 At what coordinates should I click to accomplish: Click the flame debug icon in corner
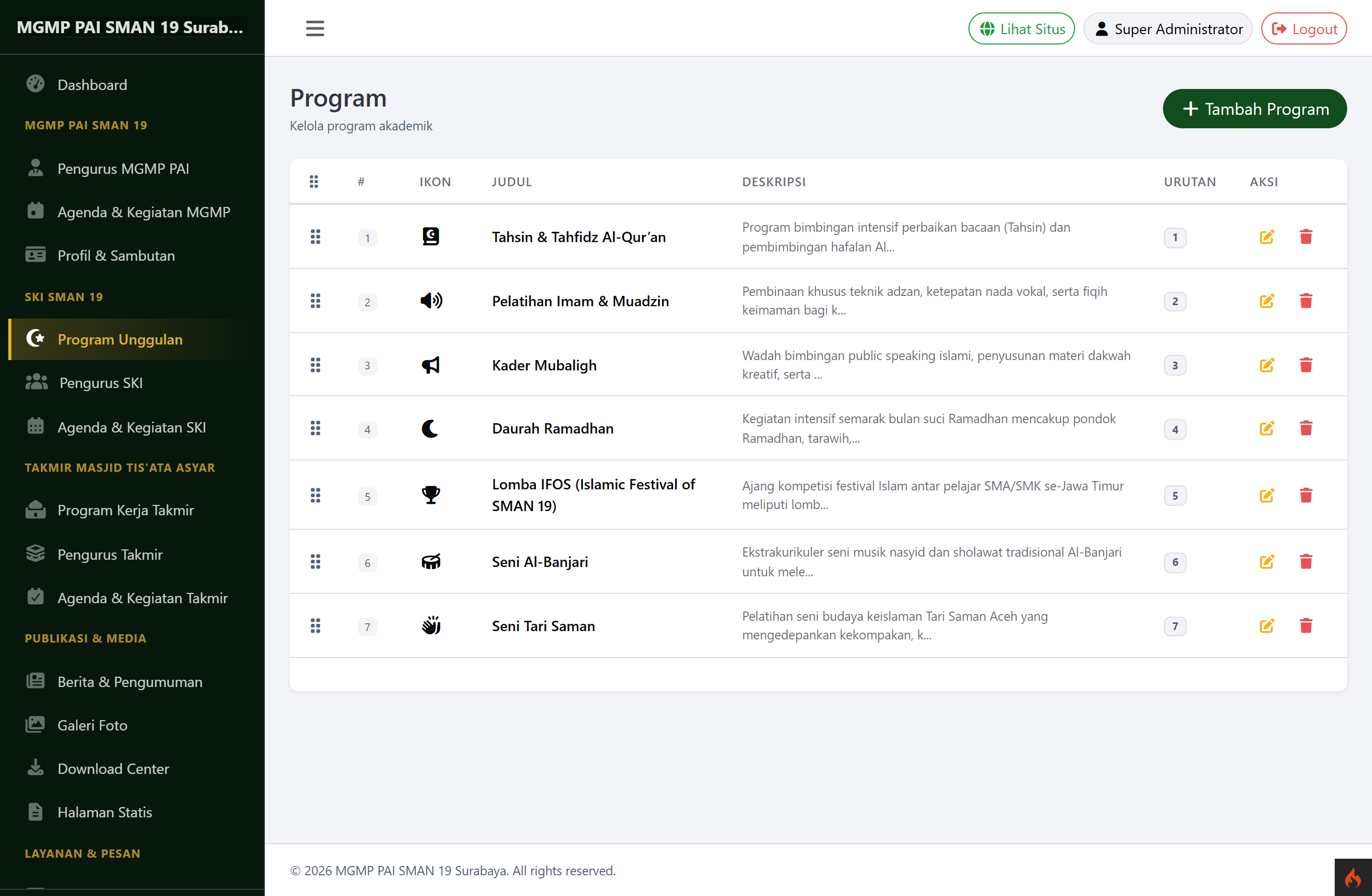[1352, 877]
